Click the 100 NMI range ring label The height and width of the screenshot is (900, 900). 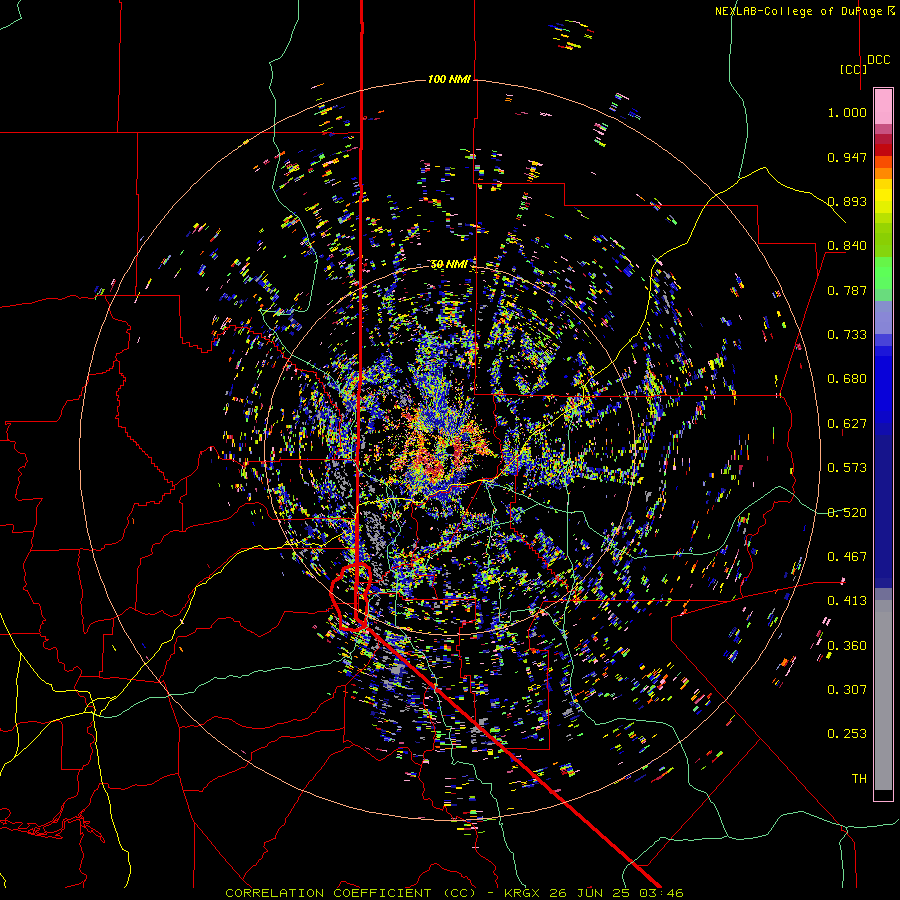[x=449, y=79]
